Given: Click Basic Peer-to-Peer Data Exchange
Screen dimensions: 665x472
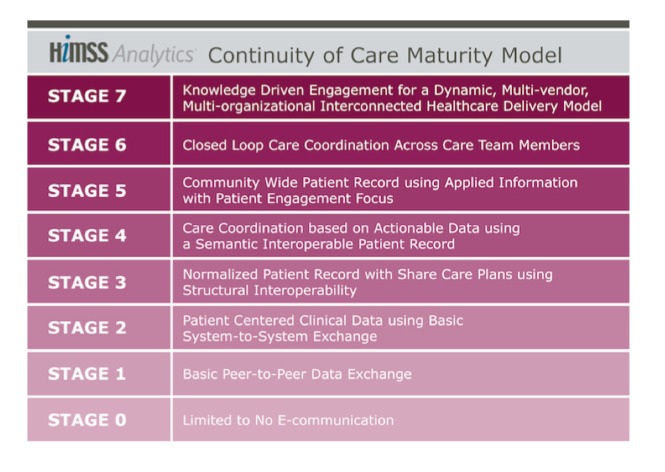Looking at the screenshot, I should [x=296, y=375].
